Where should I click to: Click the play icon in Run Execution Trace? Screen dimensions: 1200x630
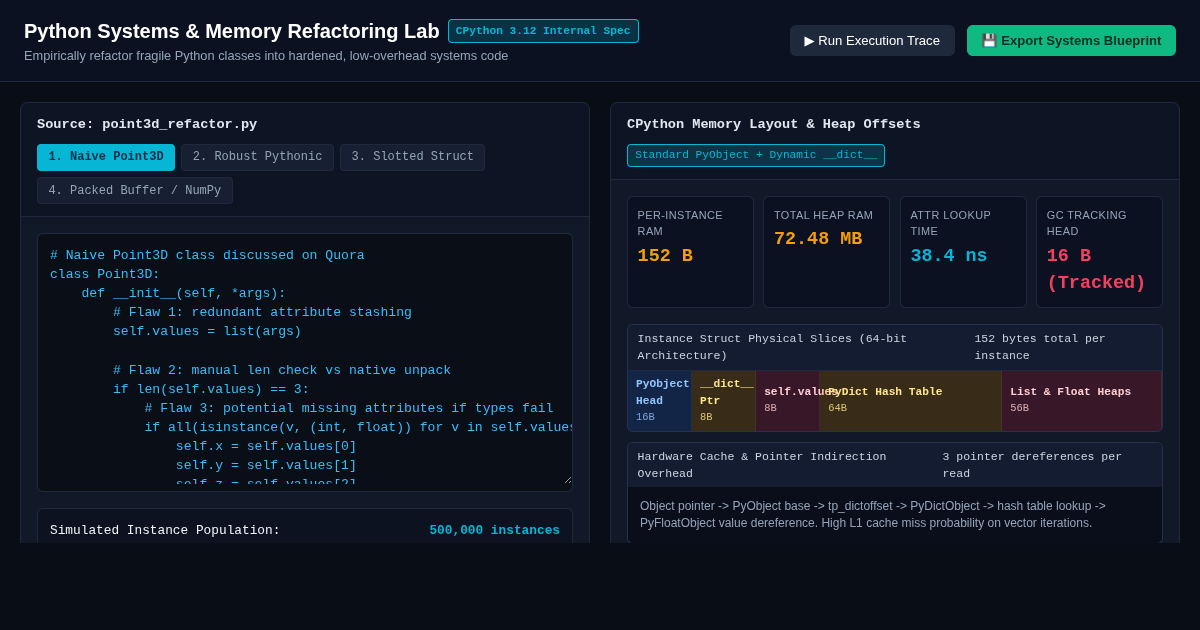tap(809, 41)
